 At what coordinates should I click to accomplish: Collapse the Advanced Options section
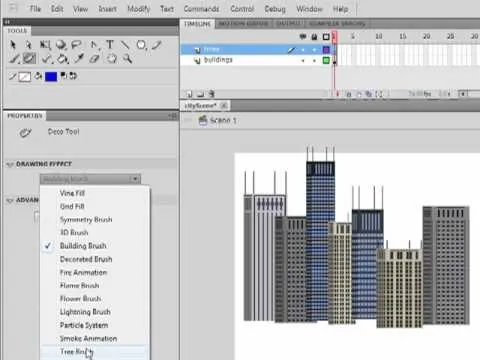[x=10, y=200]
